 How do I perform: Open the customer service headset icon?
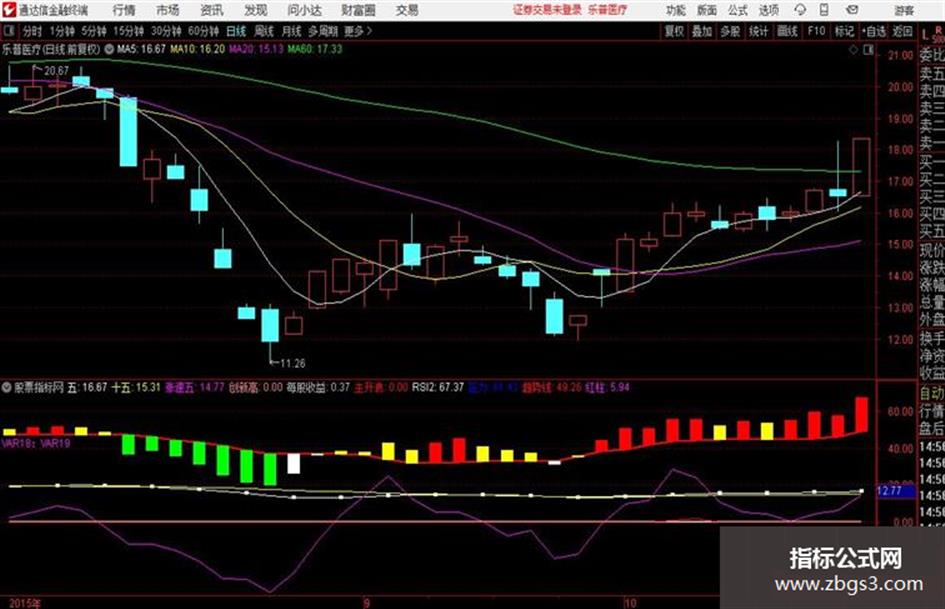(x=800, y=10)
